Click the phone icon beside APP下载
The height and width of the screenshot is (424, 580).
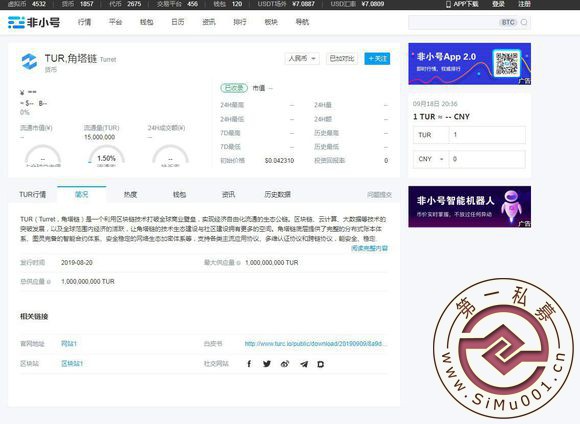(x=448, y=4)
